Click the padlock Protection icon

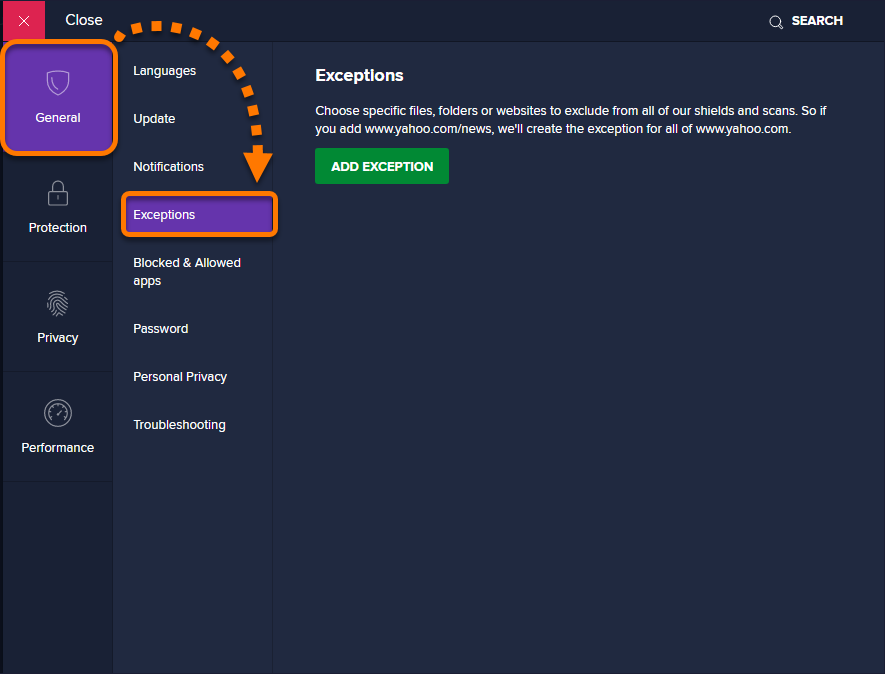(x=58, y=193)
